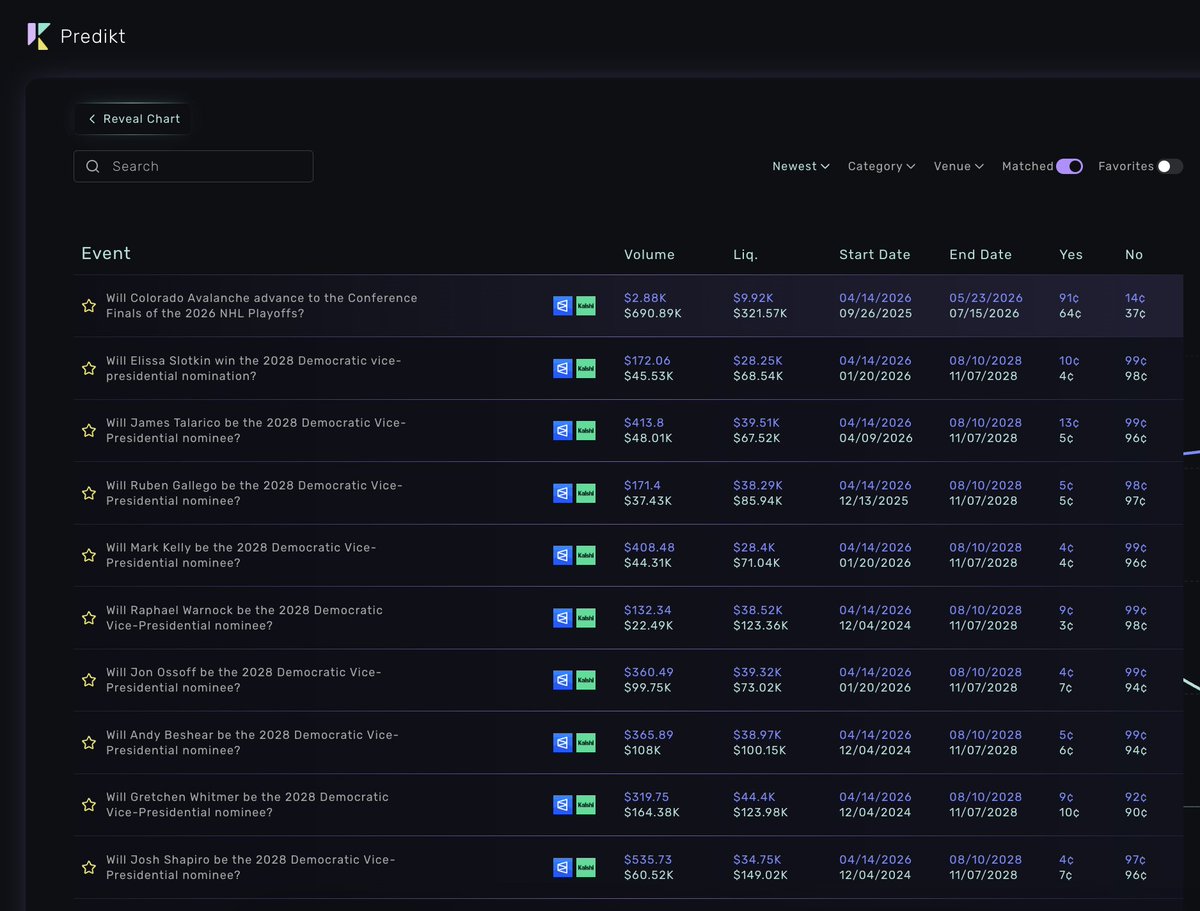
Task: Click the search magnifier icon
Action: tap(93, 167)
